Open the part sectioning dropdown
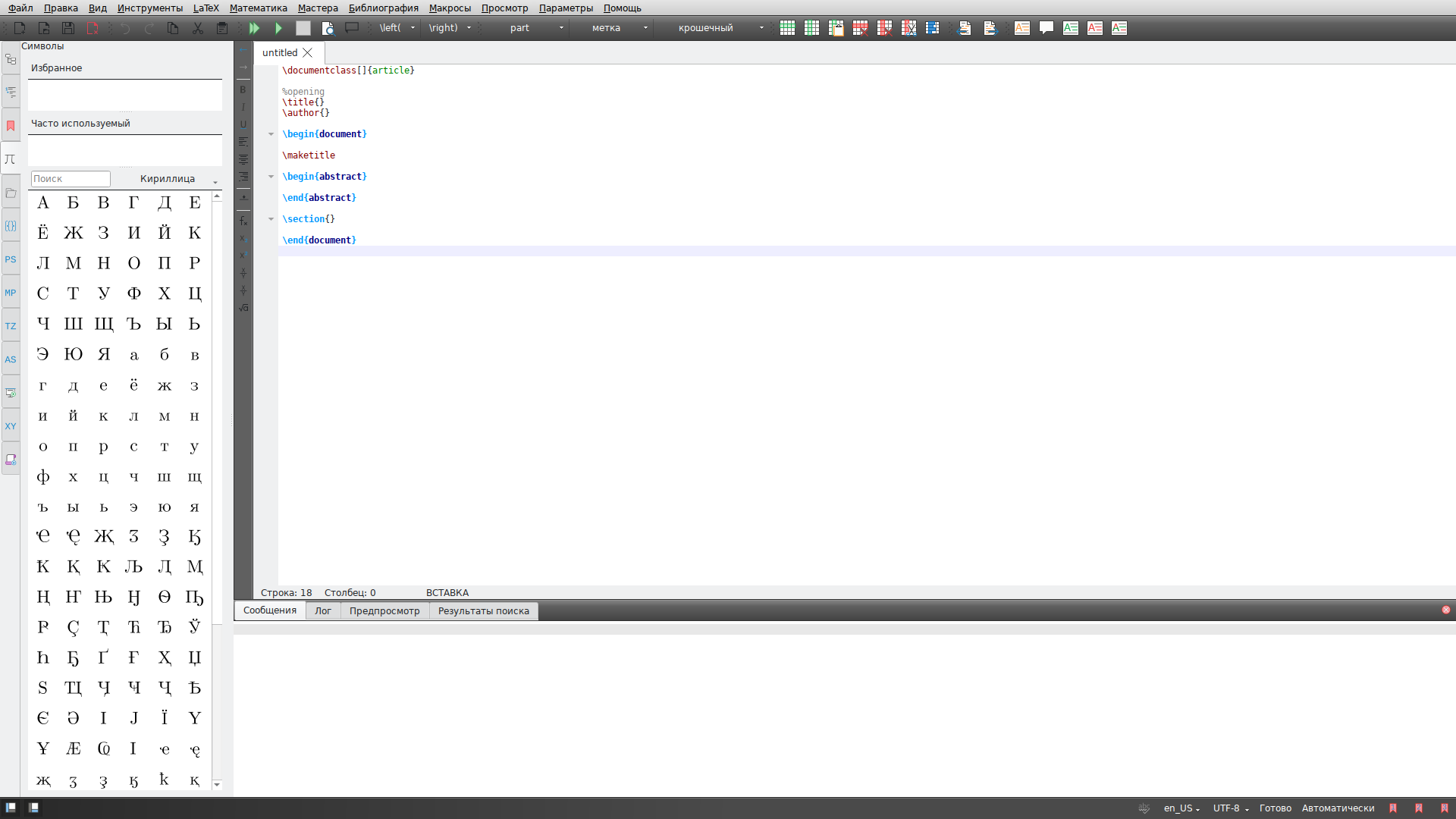Screen dimensions: 1456x819 pos(536,28)
